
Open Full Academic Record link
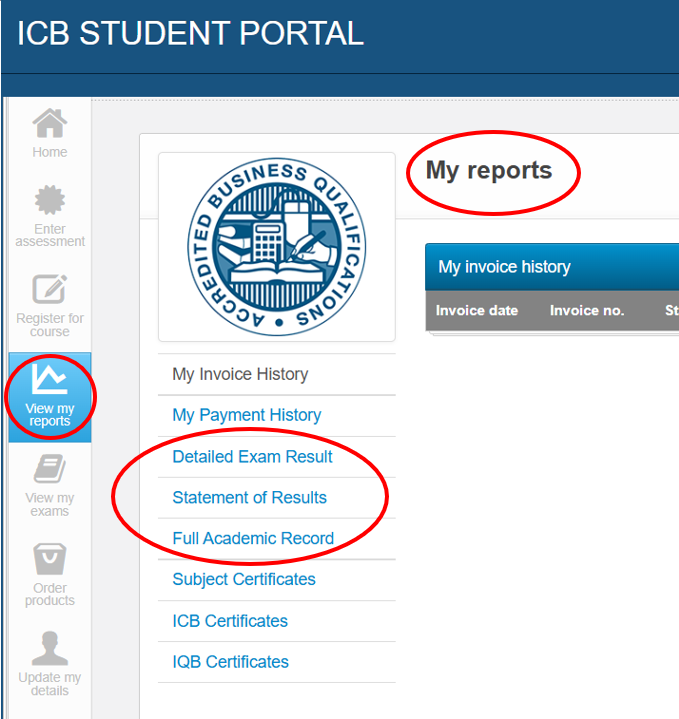point(253,538)
